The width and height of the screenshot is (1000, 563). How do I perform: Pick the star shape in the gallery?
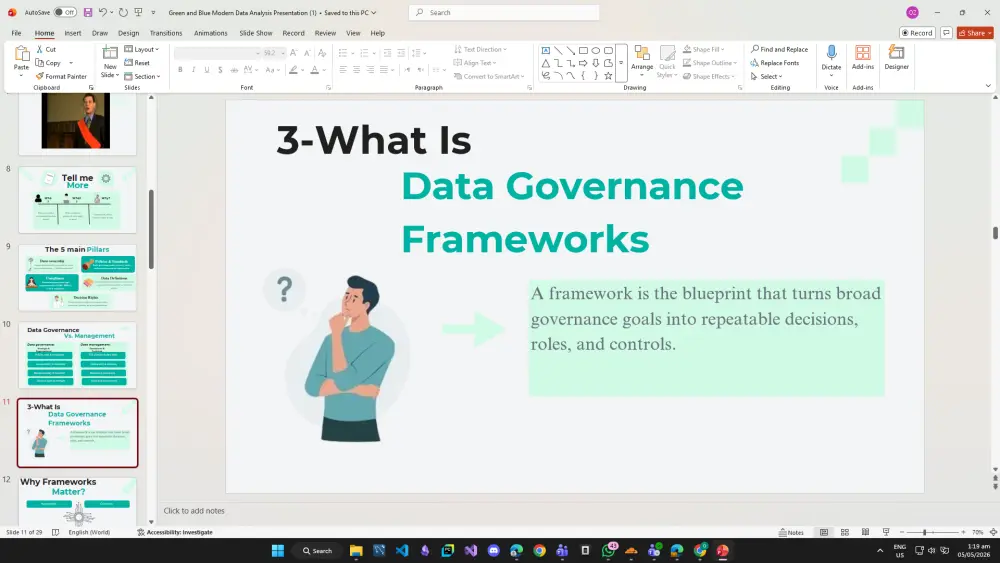point(608,75)
